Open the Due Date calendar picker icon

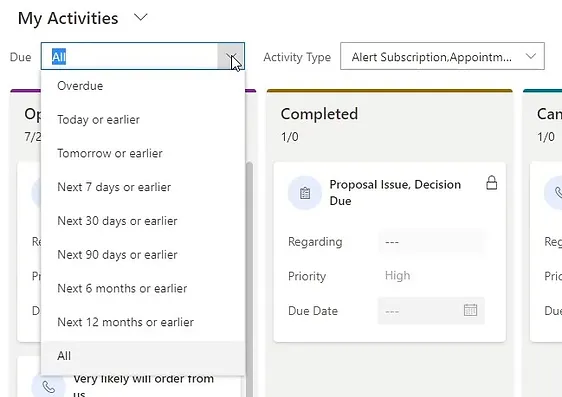[x=470, y=310]
